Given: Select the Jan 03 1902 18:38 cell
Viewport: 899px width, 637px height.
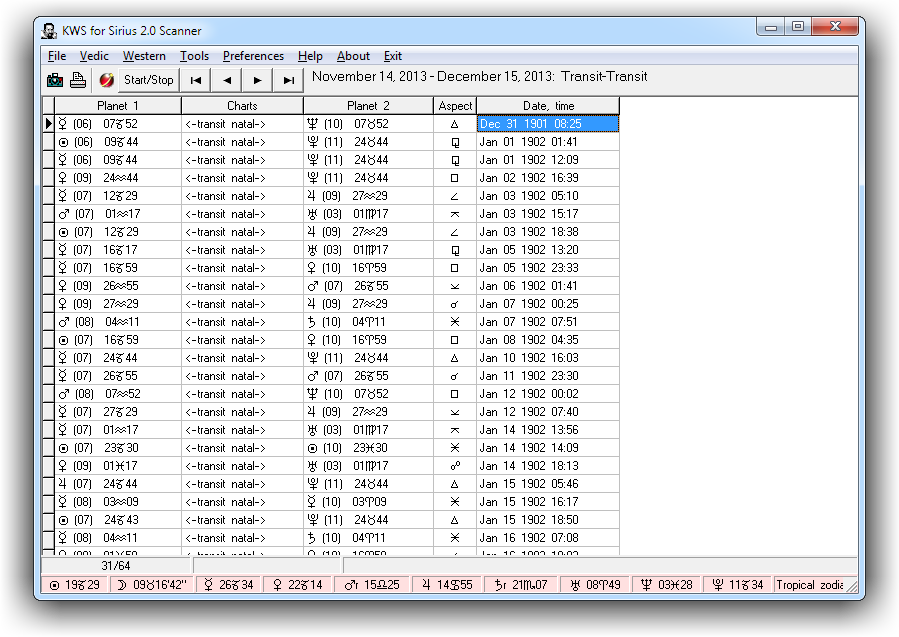Looking at the screenshot, I should (x=548, y=232).
